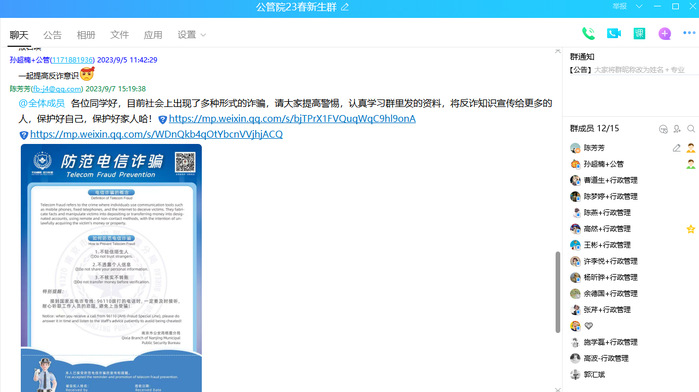Edit 陈芳芳's group nickname pencil icon
699x392 pixels.
click(x=676, y=148)
